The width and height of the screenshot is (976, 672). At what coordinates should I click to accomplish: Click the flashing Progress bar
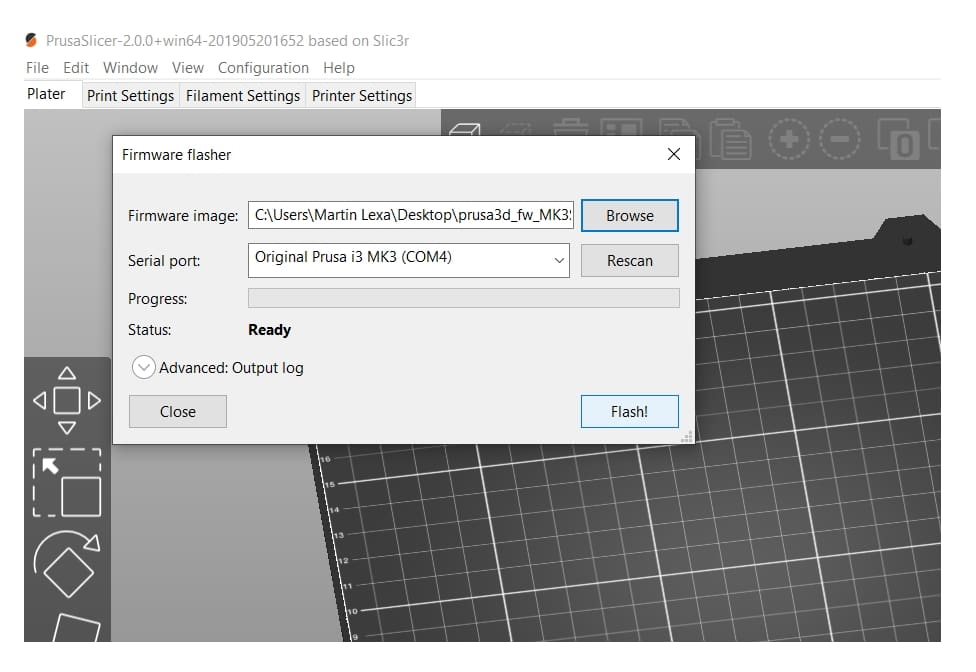[464, 298]
